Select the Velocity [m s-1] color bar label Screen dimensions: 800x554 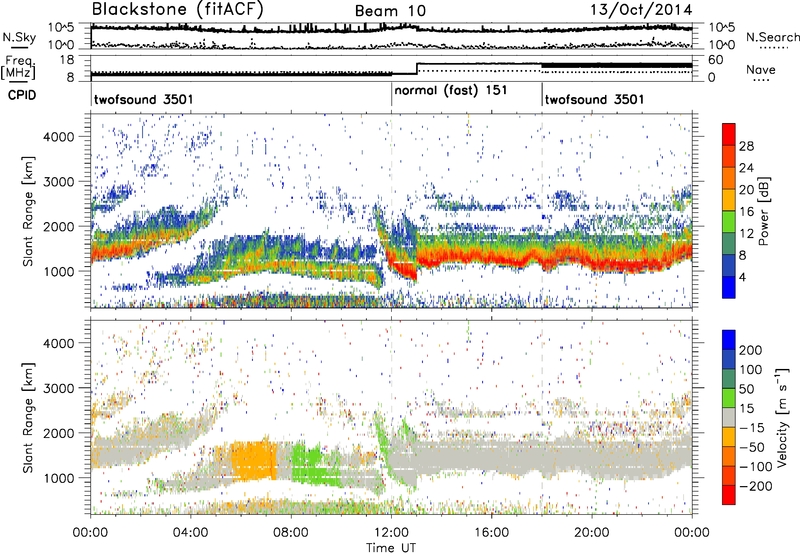[782, 417]
